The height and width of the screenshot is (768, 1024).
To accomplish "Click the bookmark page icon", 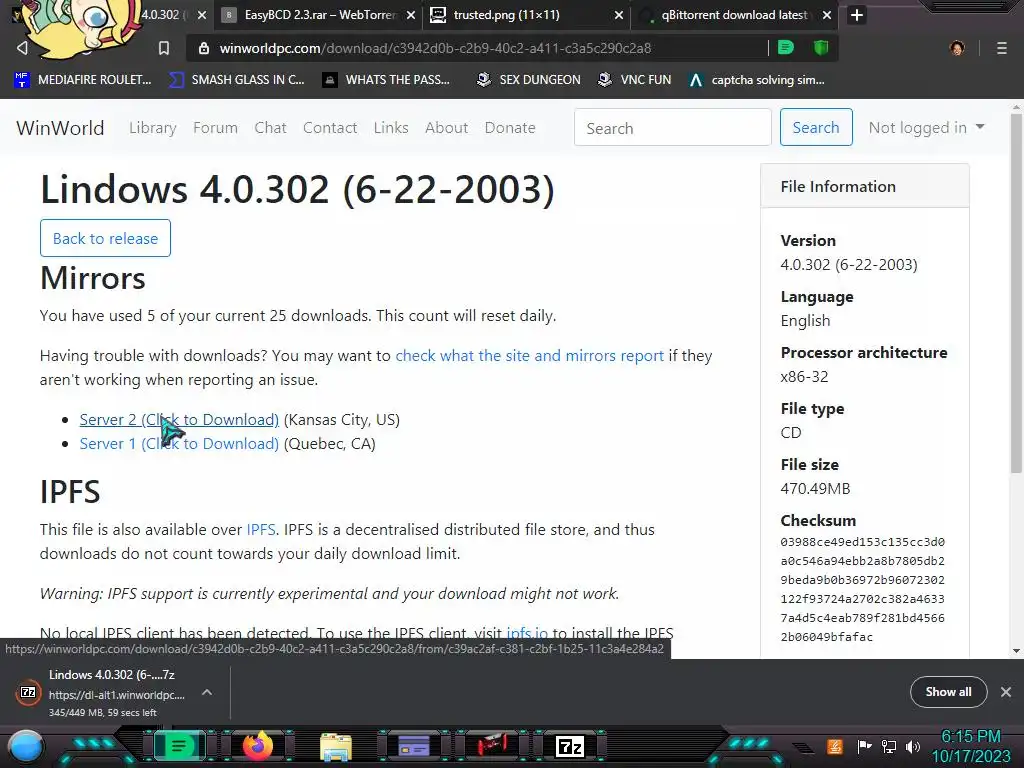I will 164,48.
